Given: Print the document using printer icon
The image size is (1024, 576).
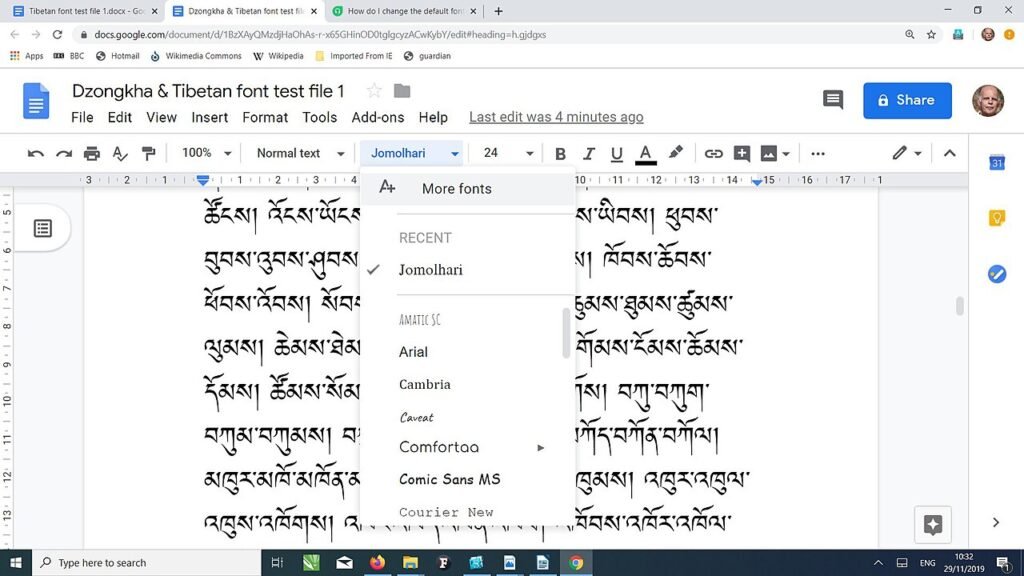Looking at the screenshot, I should point(92,153).
